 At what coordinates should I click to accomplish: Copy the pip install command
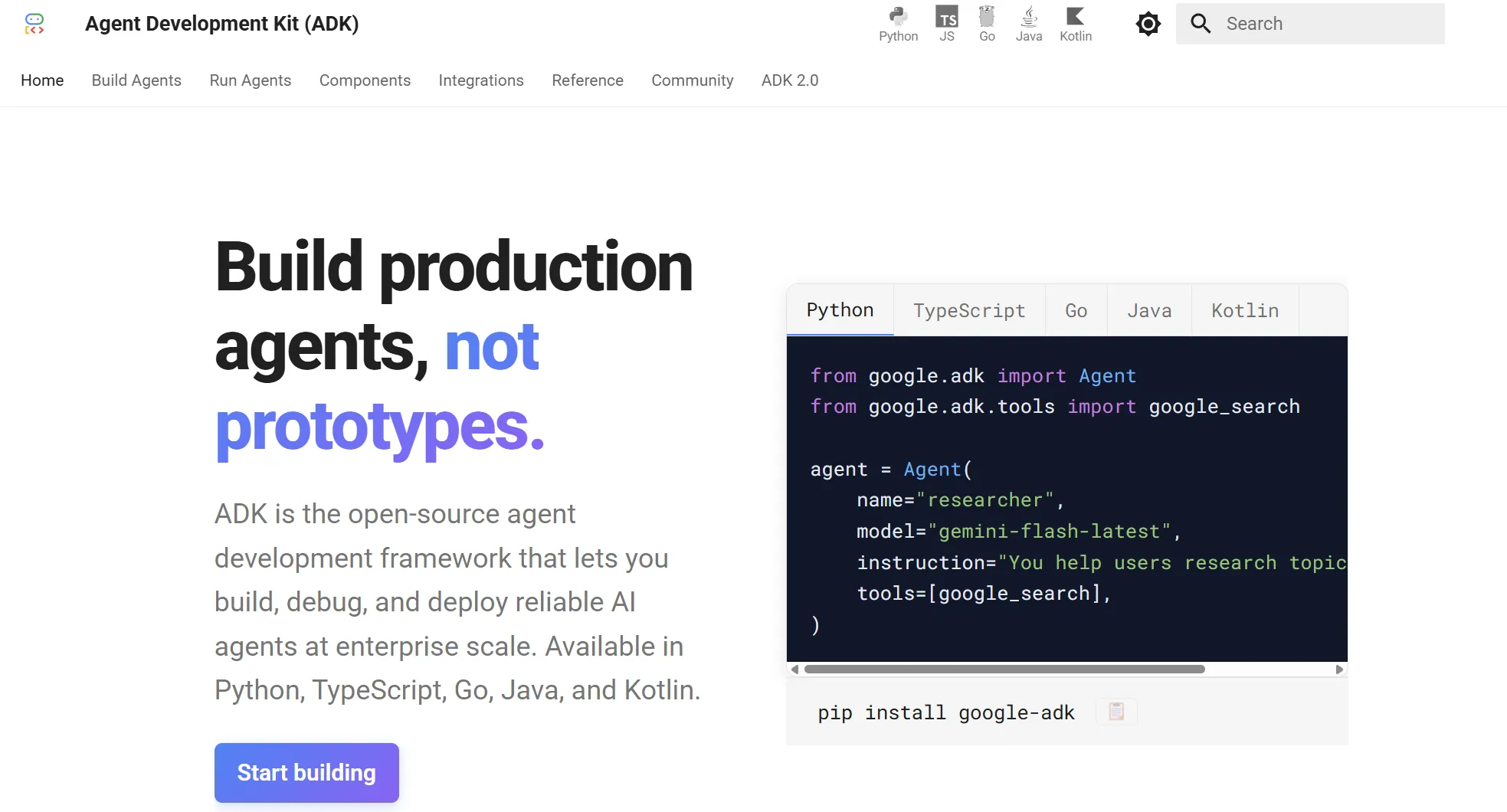[x=1116, y=712]
